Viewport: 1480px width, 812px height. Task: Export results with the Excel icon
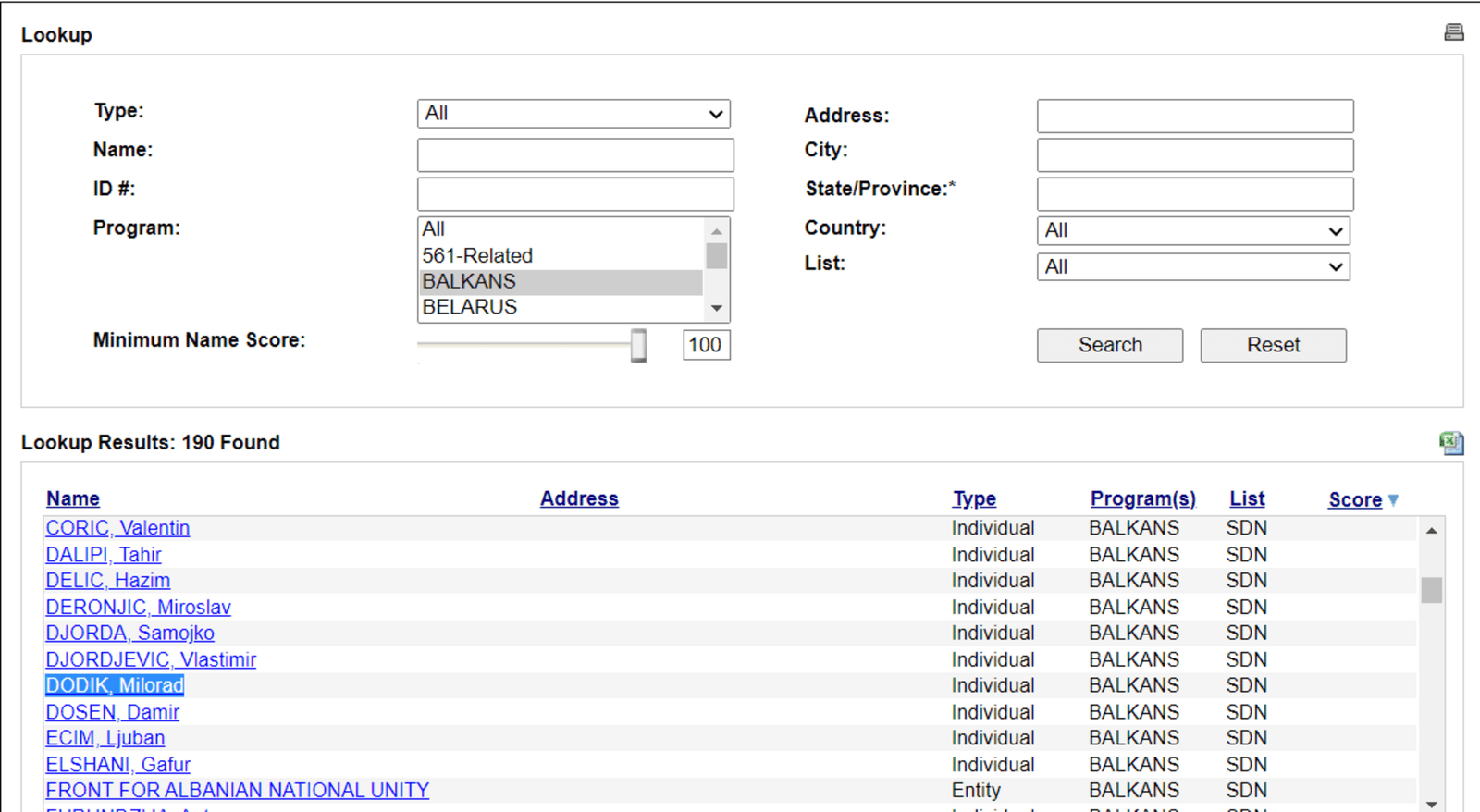pos(1451,443)
